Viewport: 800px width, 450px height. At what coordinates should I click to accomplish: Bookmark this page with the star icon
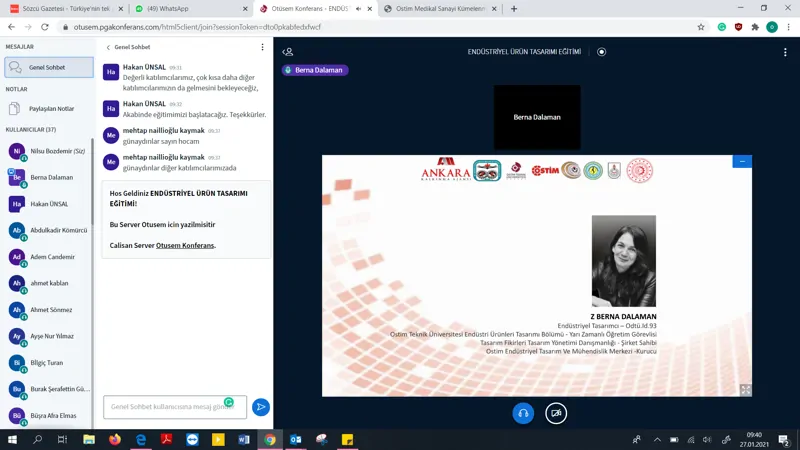click(x=701, y=27)
